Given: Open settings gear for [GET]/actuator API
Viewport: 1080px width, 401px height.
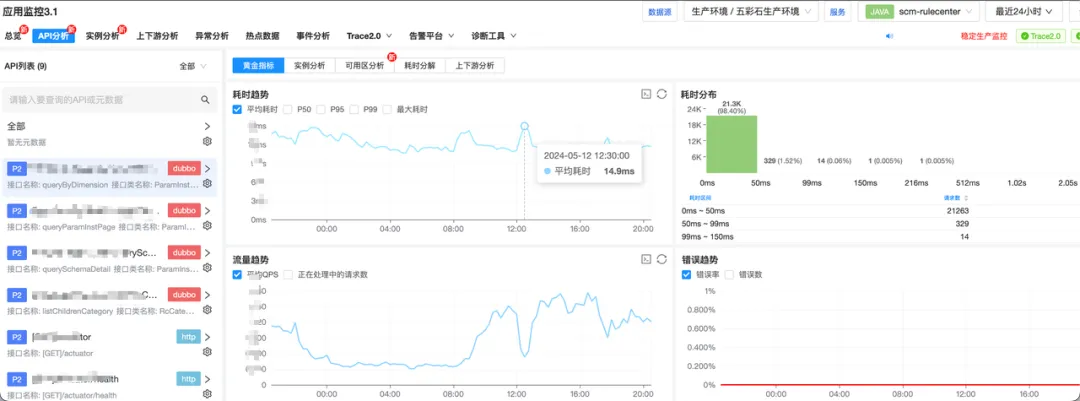Looking at the screenshot, I should click(207, 352).
